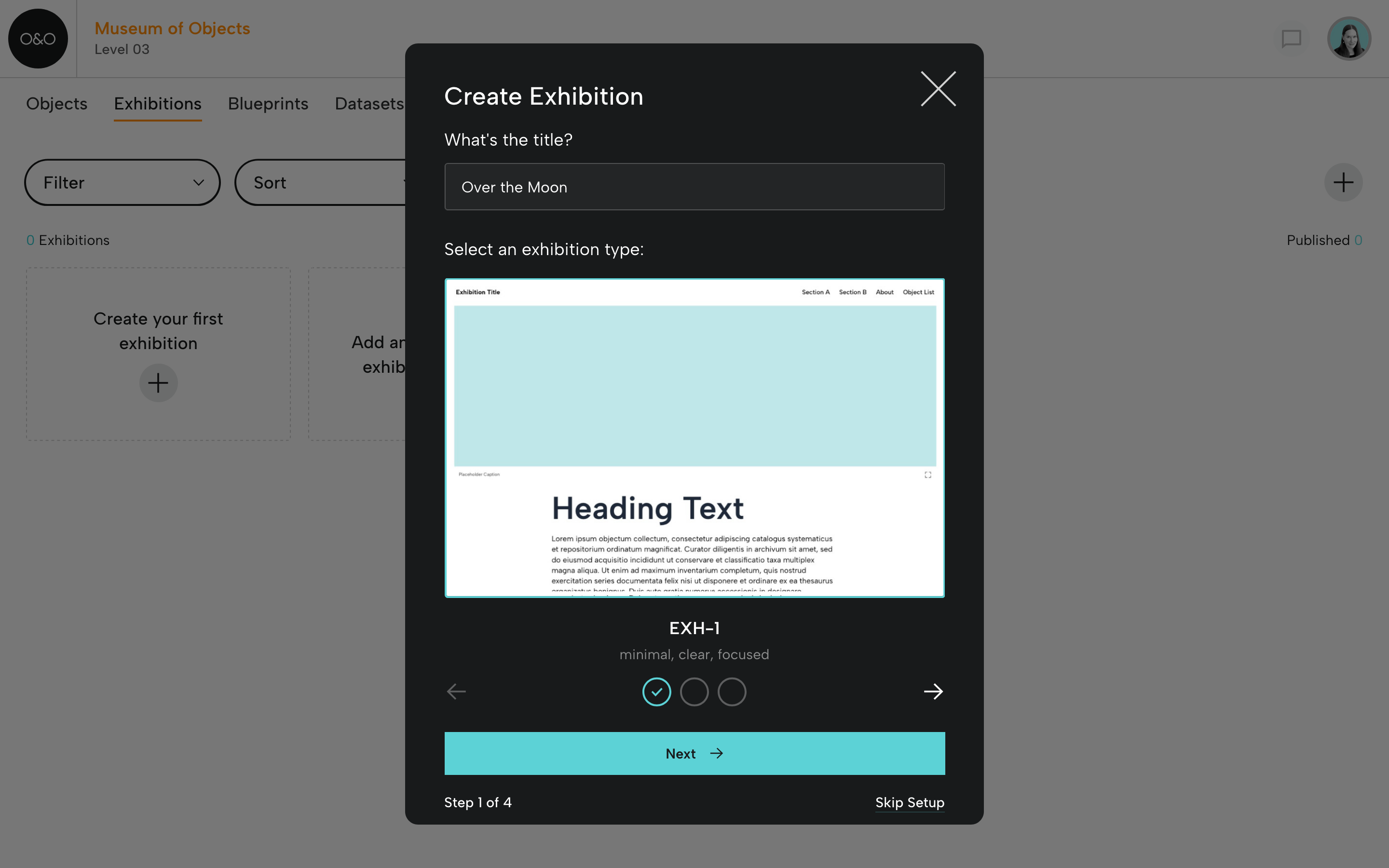Select the second exhibition type radio
1389x868 pixels.
coord(694,692)
